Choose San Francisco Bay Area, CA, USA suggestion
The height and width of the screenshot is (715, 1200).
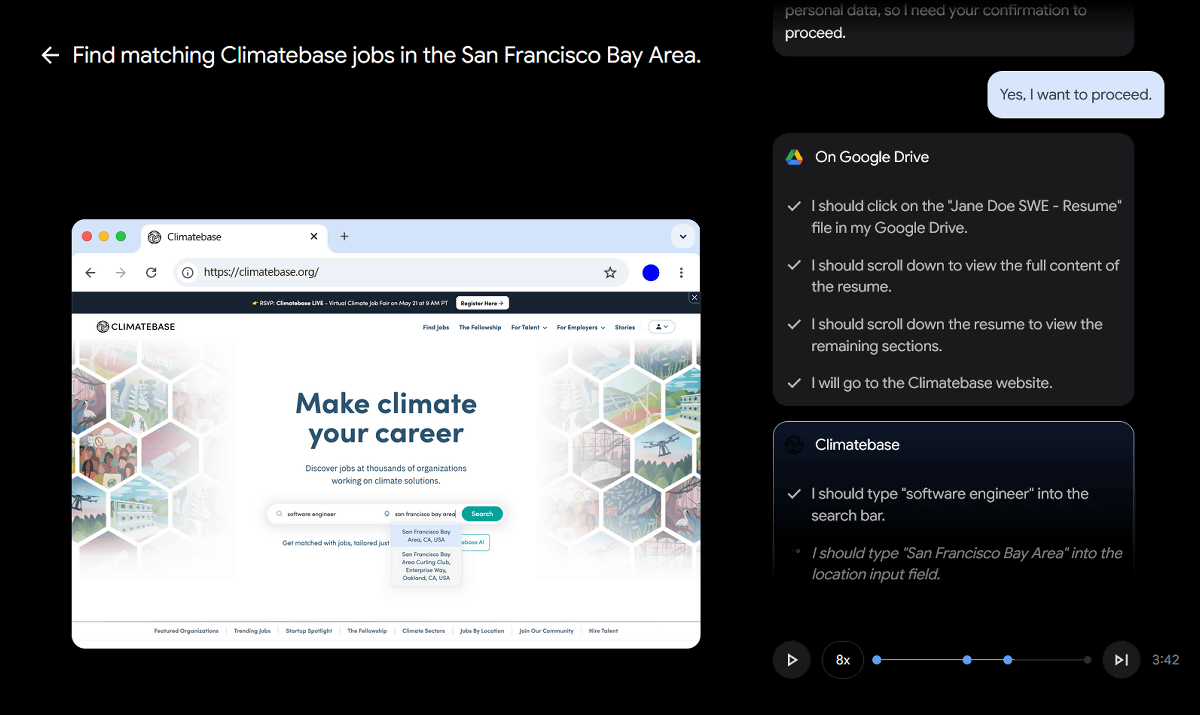pyautogui.click(x=426, y=536)
